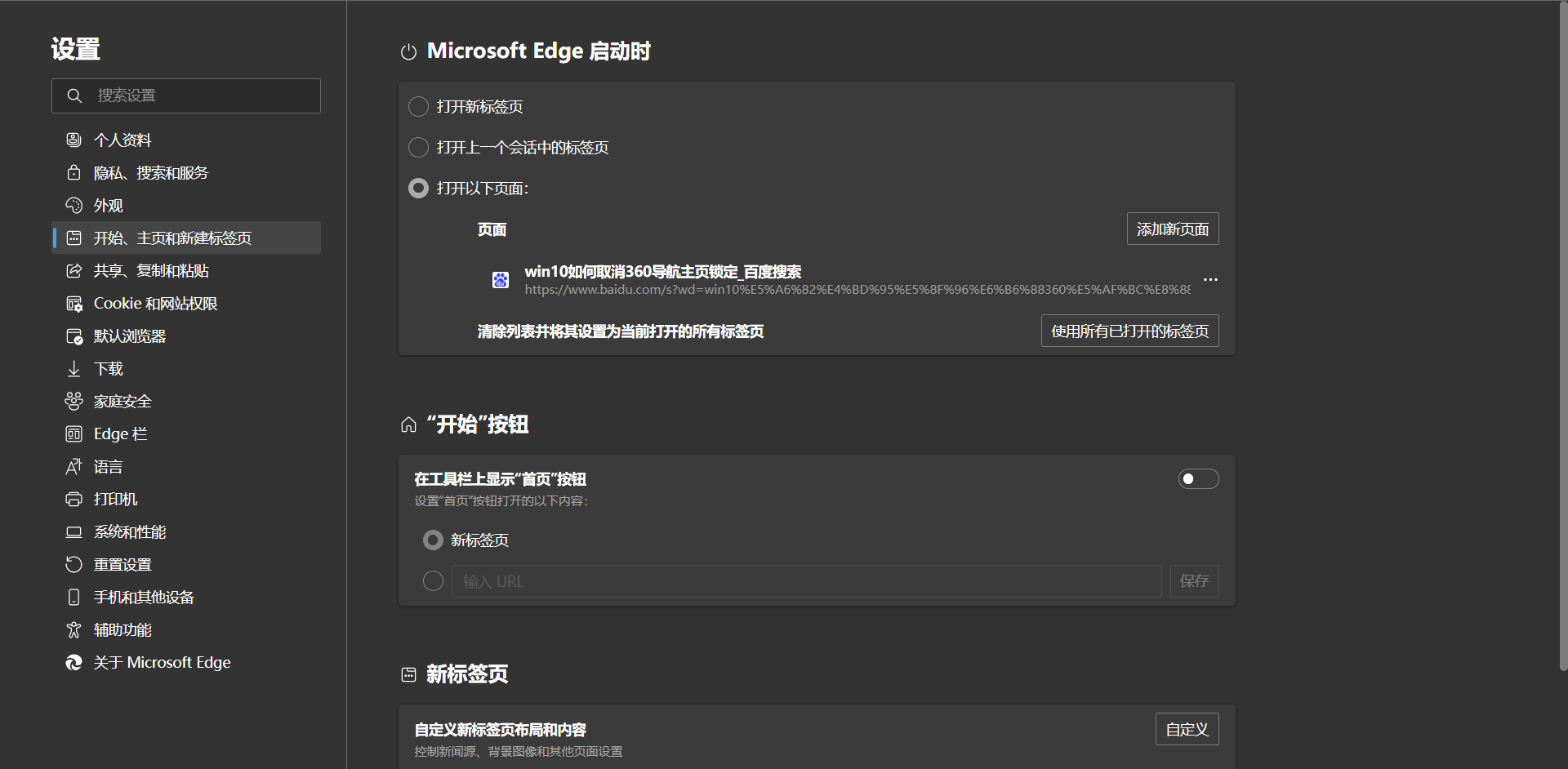Open the win10如何取消360导航主页锁定 page entry
The width and height of the screenshot is (1568, 769).
click(662, 271)
